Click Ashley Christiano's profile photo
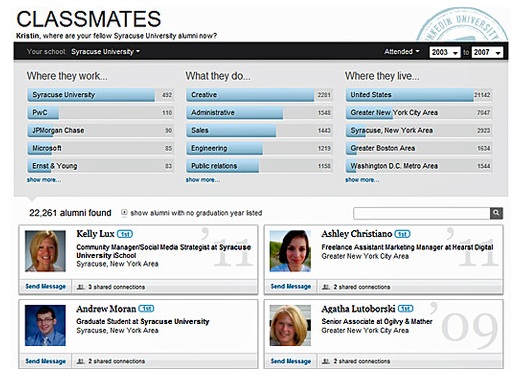This screenshot has height=378, width=522. [x=290, y=251]
